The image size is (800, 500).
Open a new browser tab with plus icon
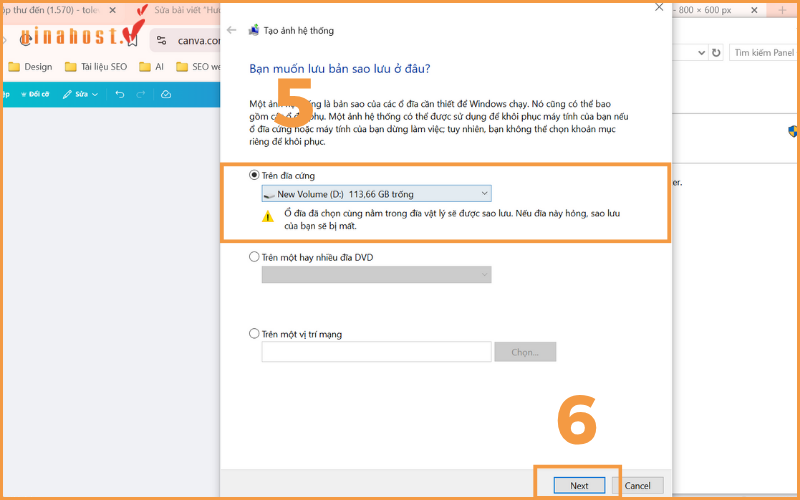tap(782, 9)
